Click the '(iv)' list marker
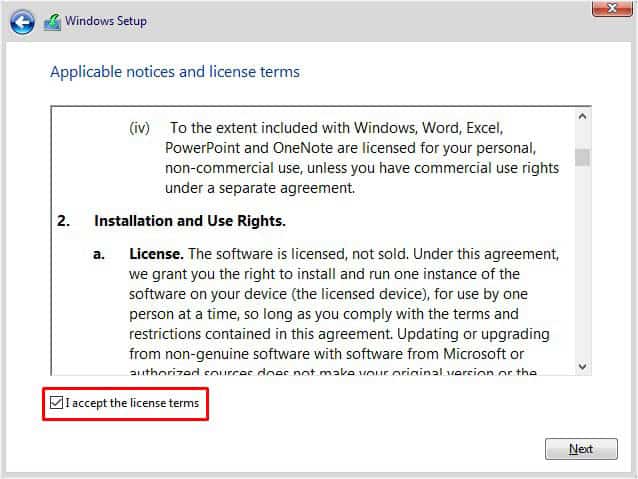This screenshot has height=479, width=638. (140, 128)
